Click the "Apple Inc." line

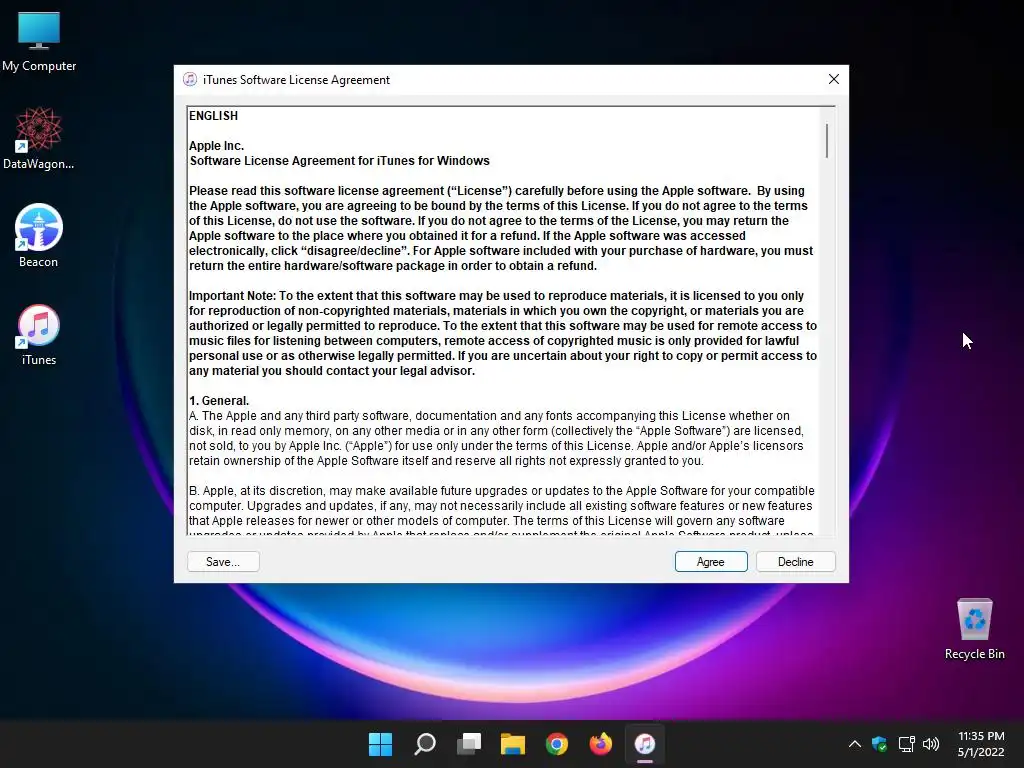point(216,146)
